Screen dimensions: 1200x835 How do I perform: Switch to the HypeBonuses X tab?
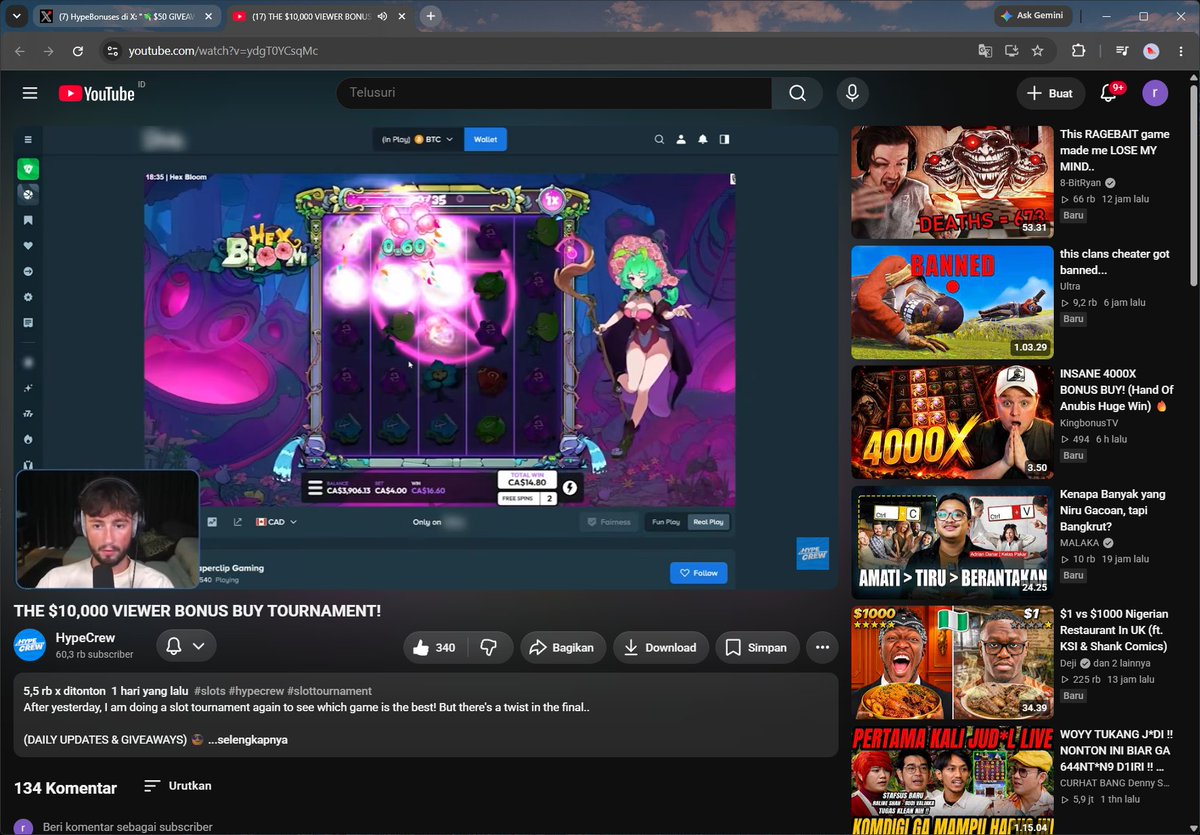coord(125,16)
